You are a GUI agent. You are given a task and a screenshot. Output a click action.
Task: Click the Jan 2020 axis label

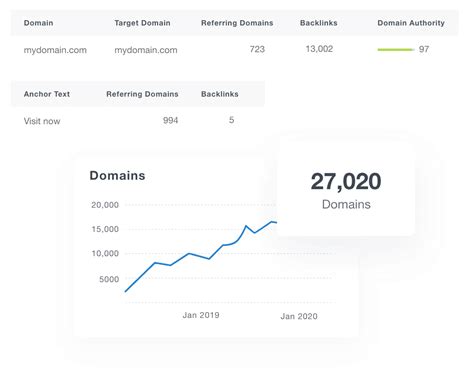[299, 316]
